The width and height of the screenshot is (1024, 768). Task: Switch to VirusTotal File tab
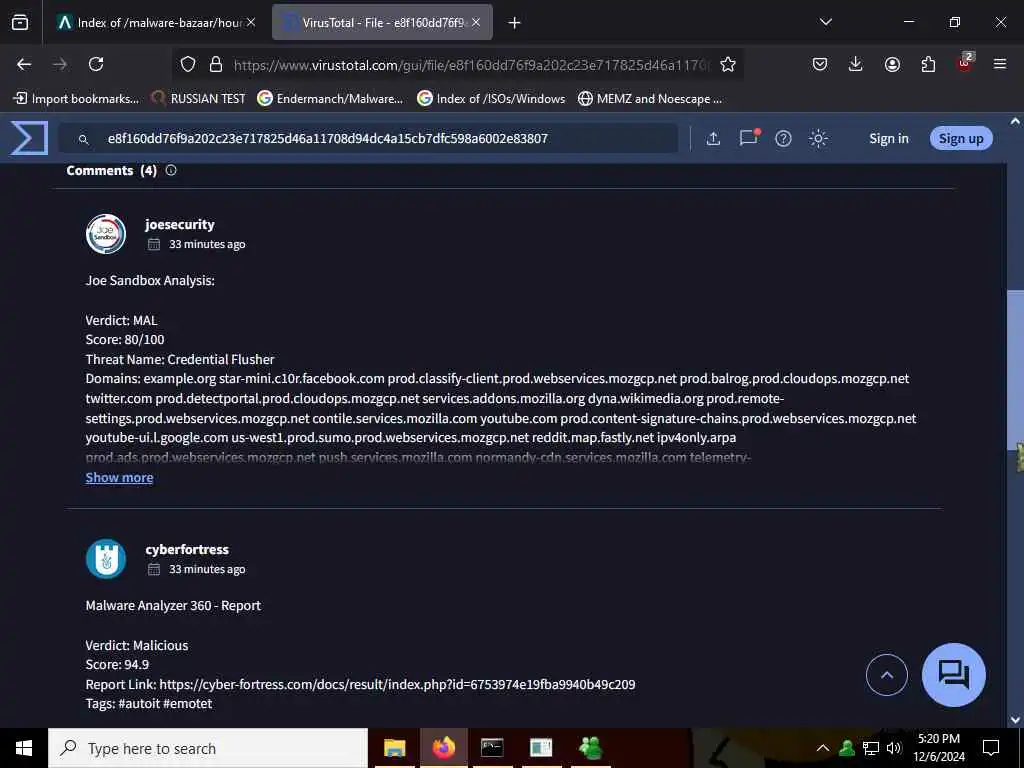click(x=382, y=23)
